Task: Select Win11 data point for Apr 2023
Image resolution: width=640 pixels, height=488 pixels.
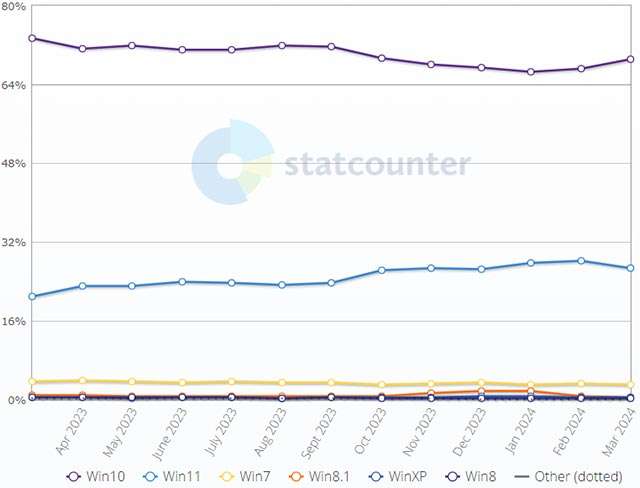Action: 82,286
